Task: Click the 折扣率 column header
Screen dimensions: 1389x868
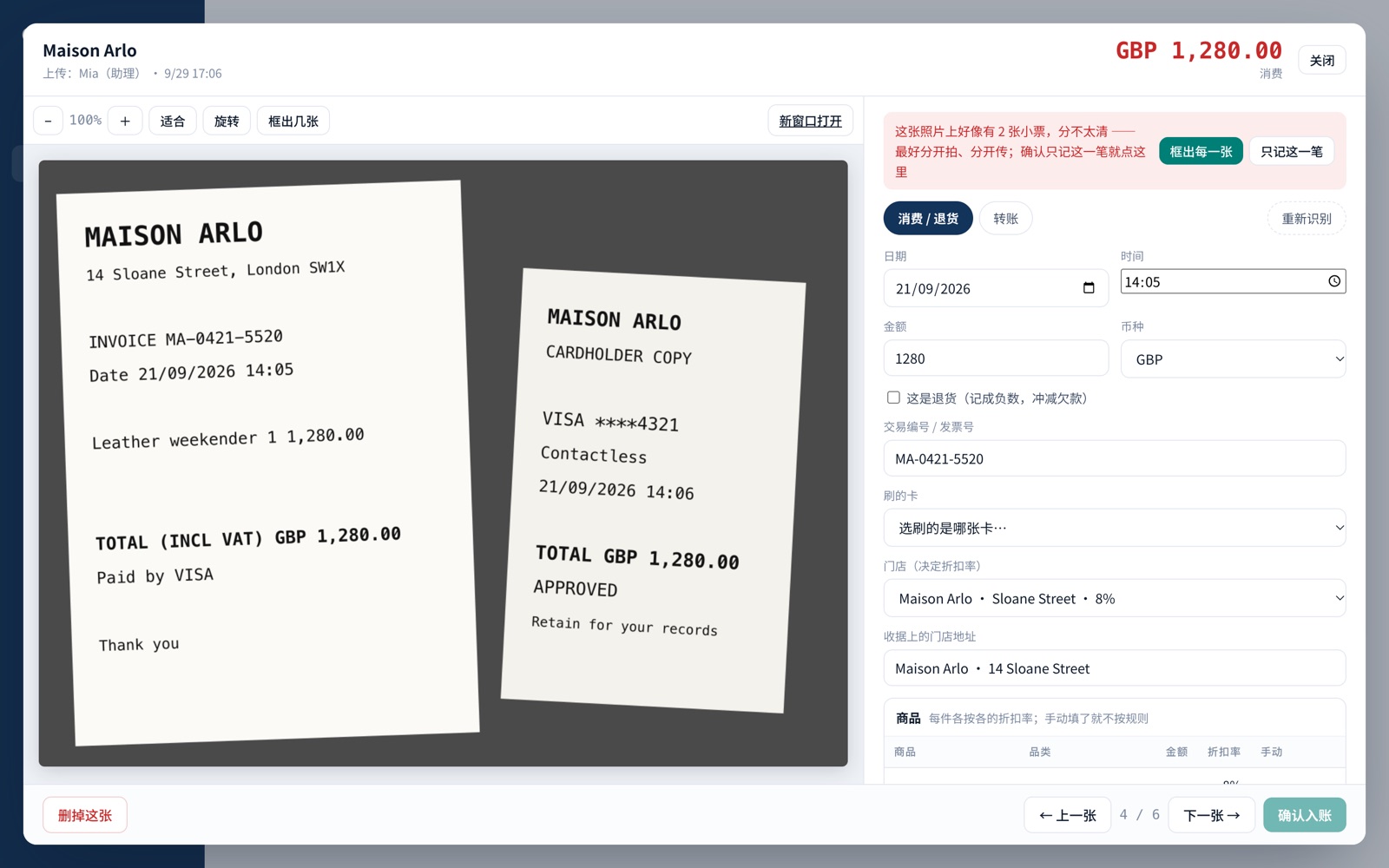Action: 1223,752
